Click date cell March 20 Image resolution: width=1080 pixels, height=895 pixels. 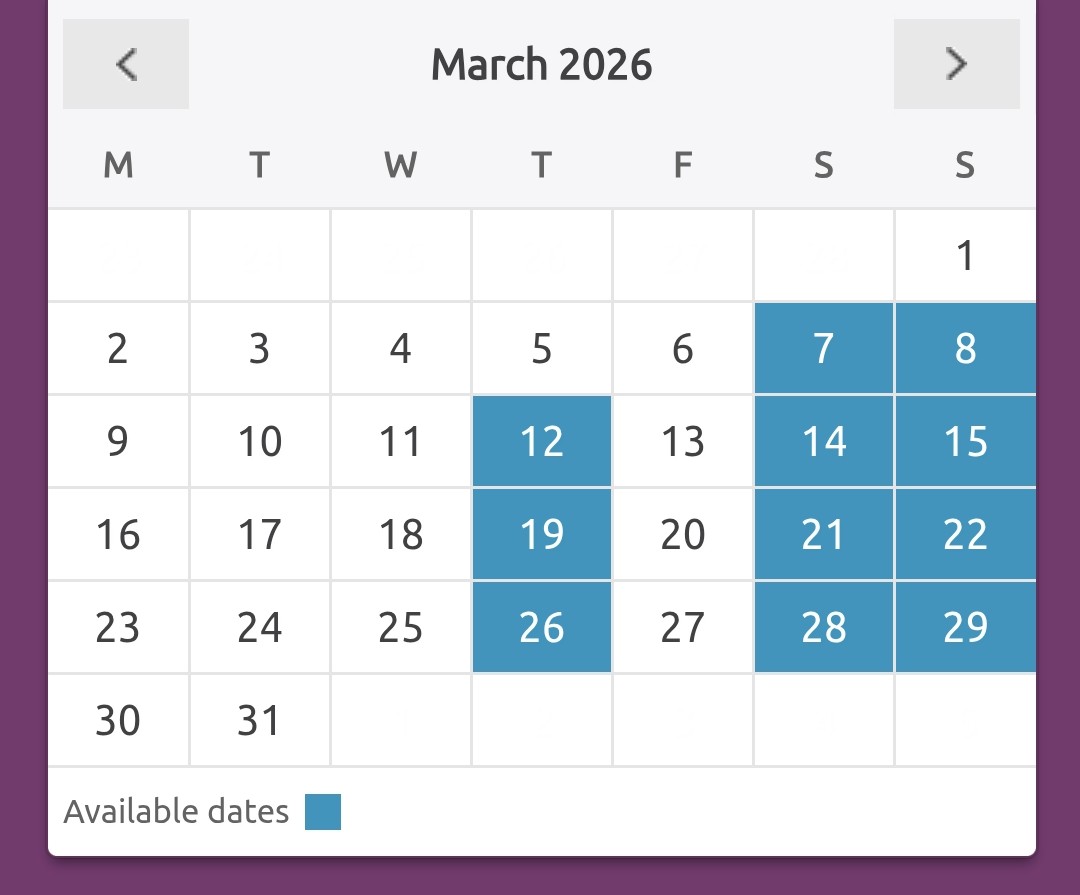pyautogui.click(x=683, y=534)
